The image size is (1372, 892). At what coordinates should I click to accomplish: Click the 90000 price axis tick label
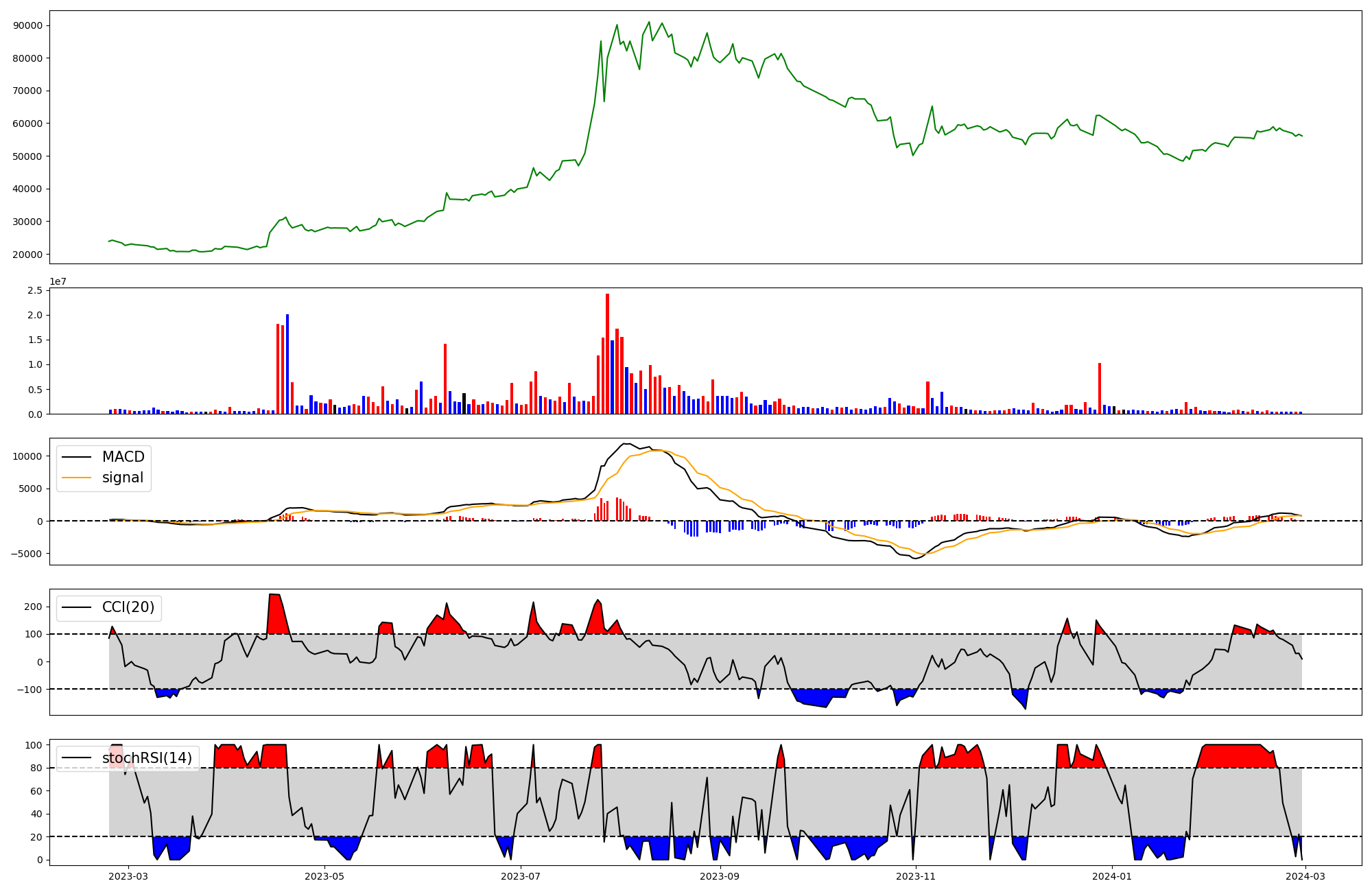[x=27, y=25]
